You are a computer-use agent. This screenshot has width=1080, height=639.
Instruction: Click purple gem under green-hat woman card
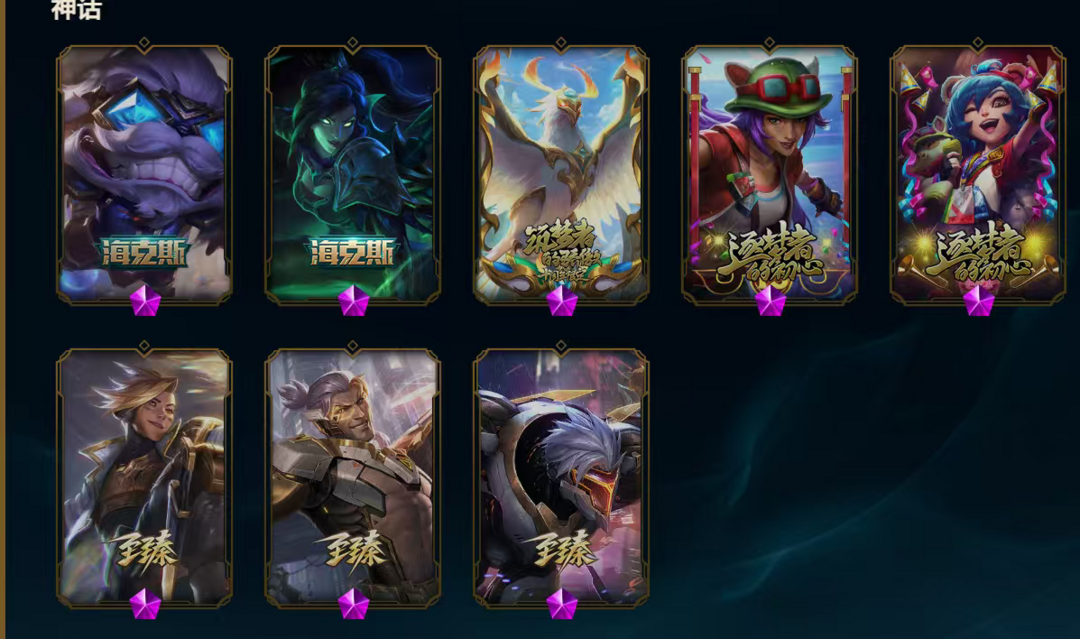771,302
